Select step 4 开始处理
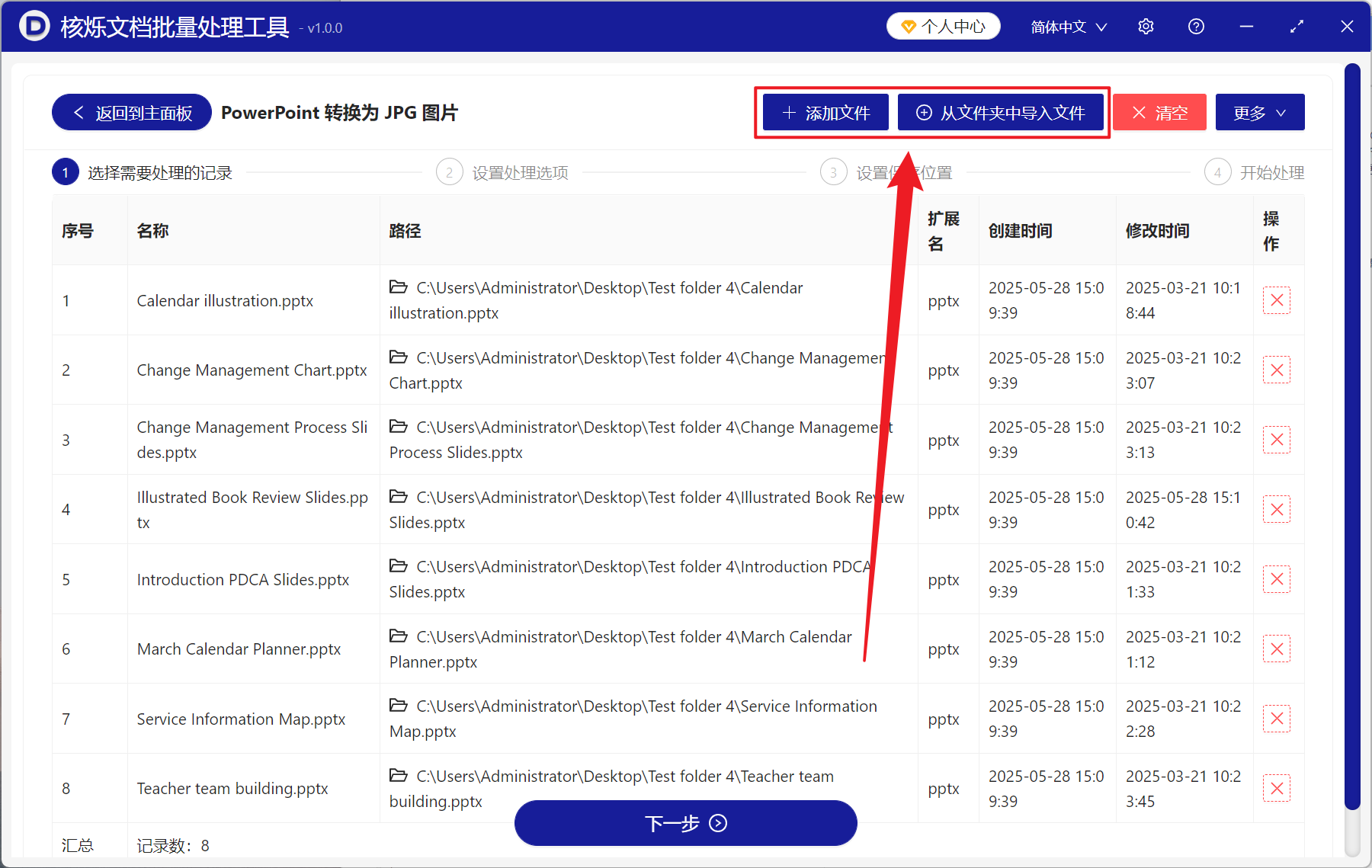The image size is (1372, 868). coord(1255,173)
